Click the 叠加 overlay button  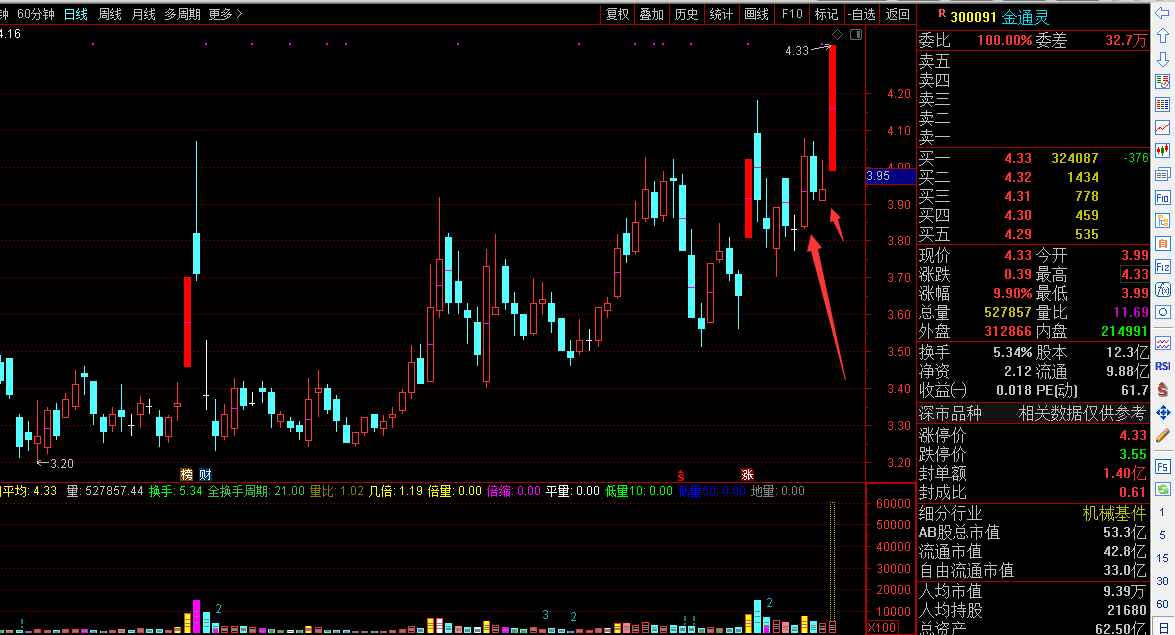[651, 14]
